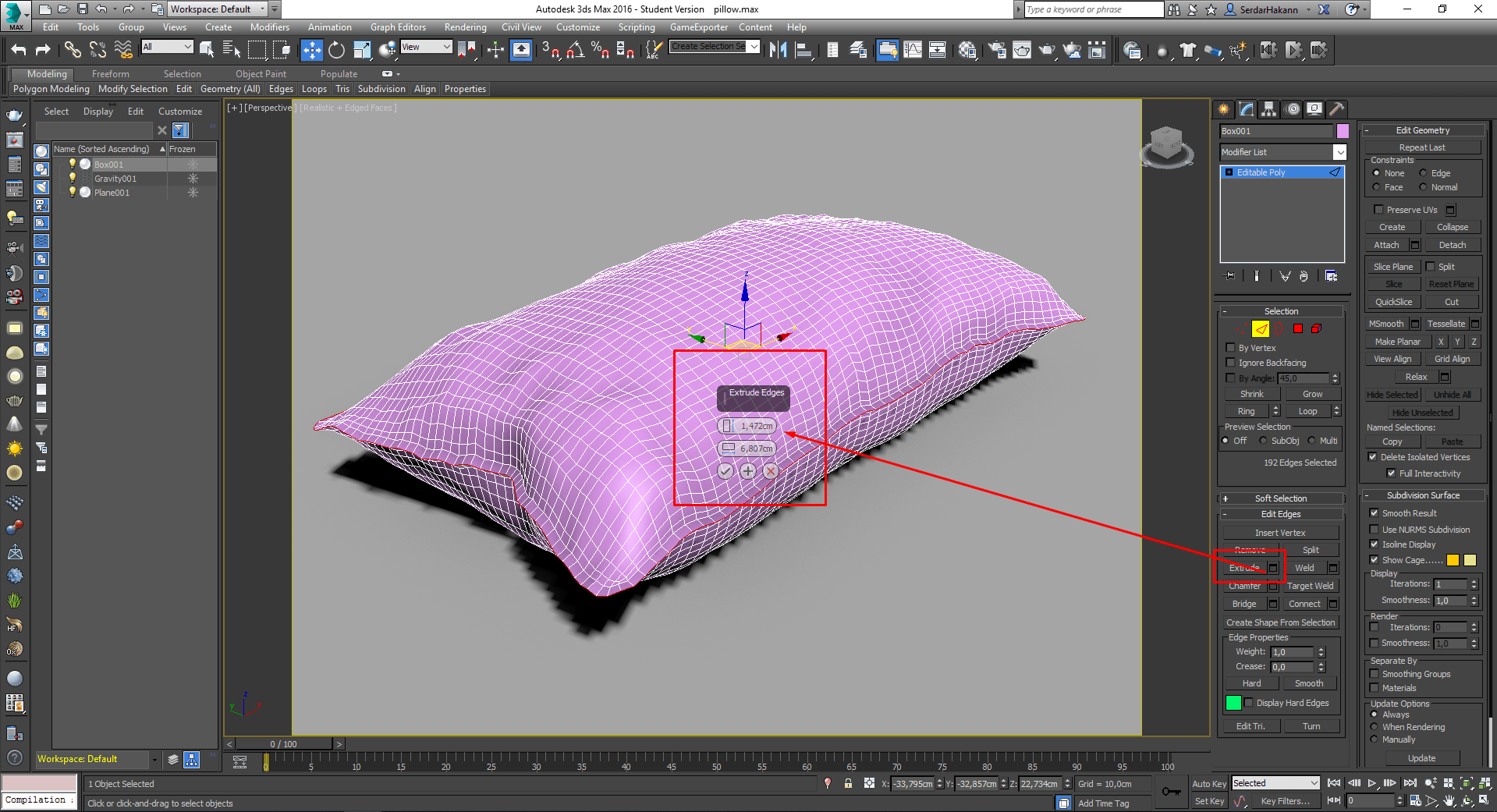Enable Ignore Backfacing checkbox
Viewport: 1497px width, 812px height.
[1231, 363]
